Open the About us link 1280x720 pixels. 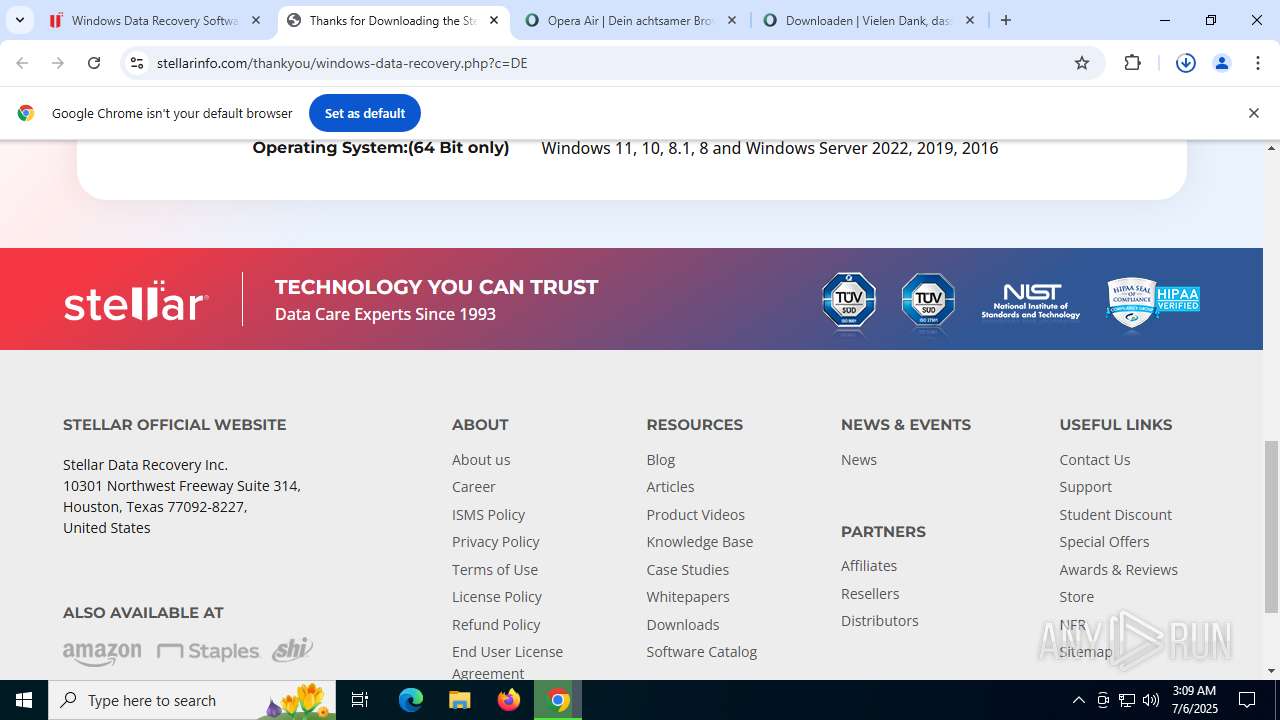[x=481, y=460]
